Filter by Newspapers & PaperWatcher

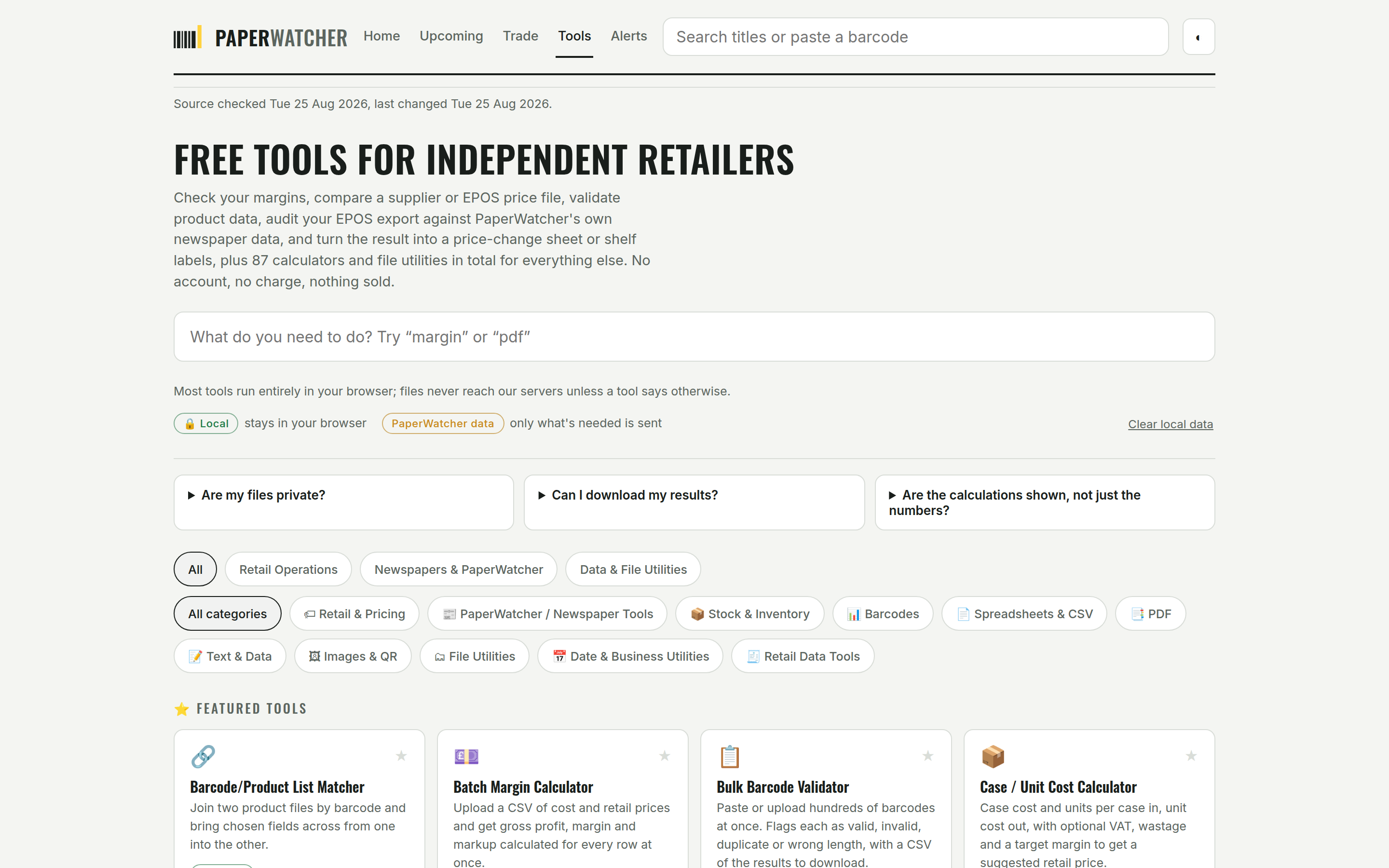459,570
